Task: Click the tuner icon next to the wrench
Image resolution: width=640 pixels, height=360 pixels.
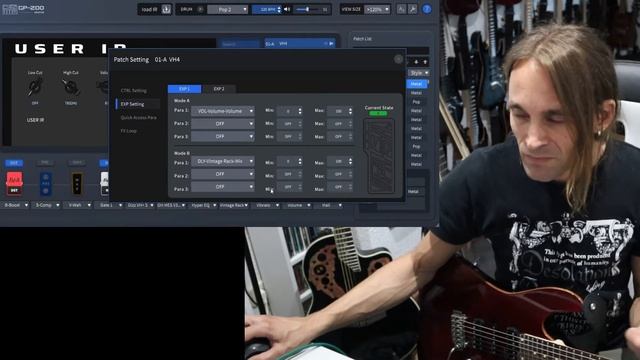Action: [401, 9]
